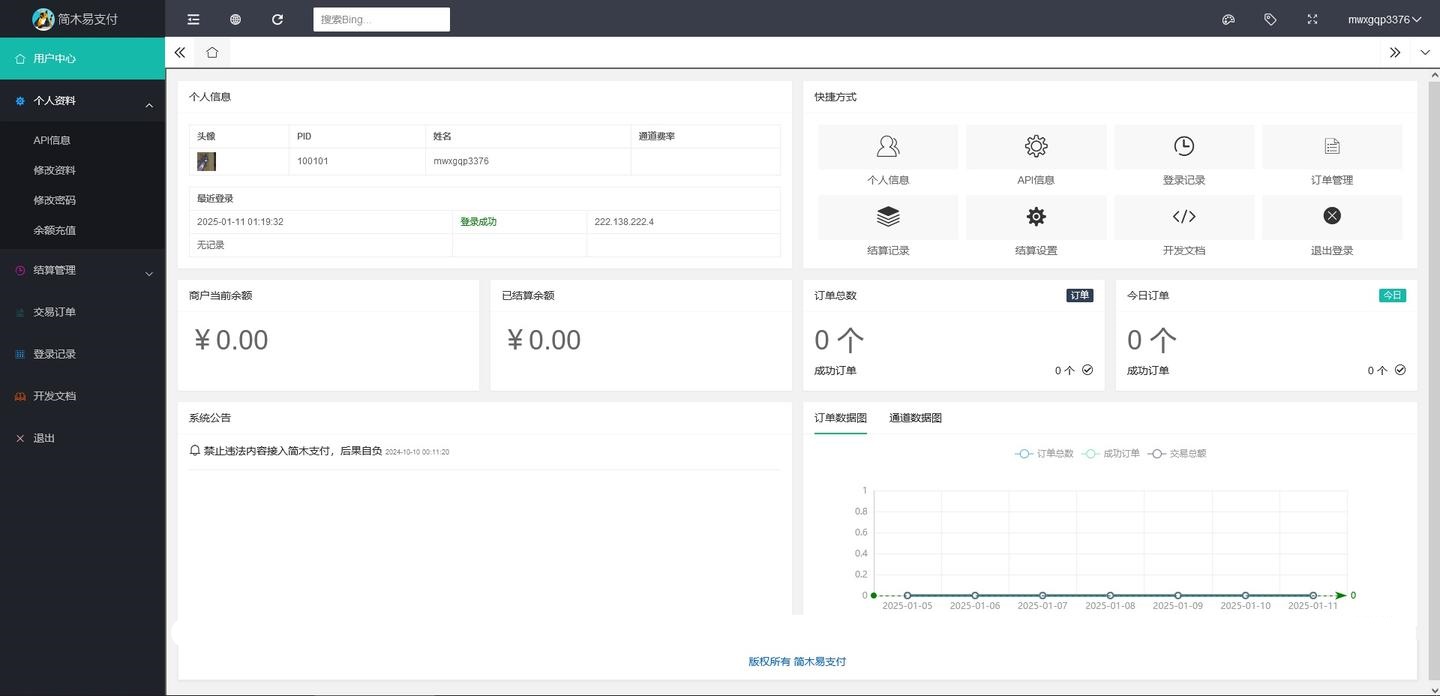Click the 简木易支付 footer link
This screenshot has height=696, width=1440.
(819, 662)
